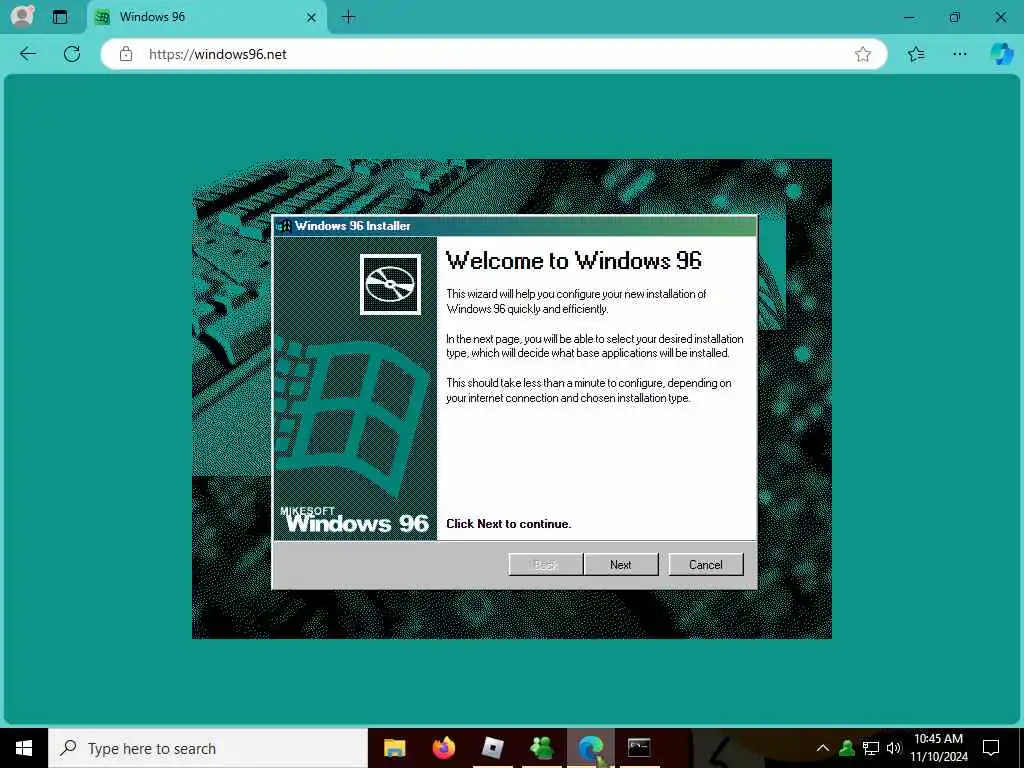1024x768 pixels.
Task: Open File Explorer from the taskbar
Action: click(394, 748)
